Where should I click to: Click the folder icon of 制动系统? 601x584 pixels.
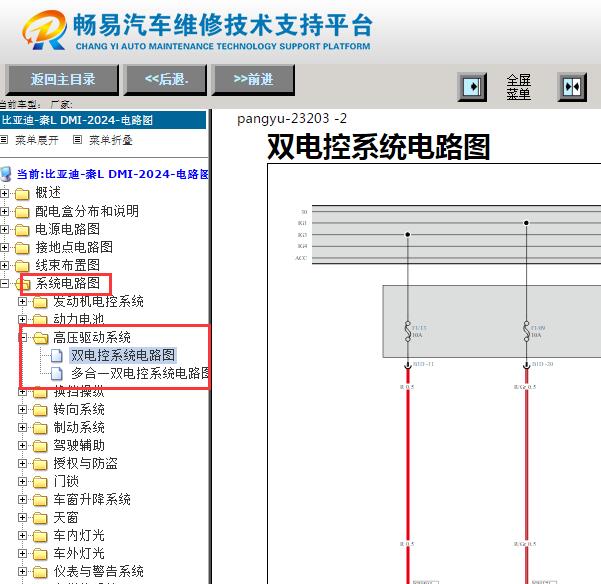[x=40, y=428]
